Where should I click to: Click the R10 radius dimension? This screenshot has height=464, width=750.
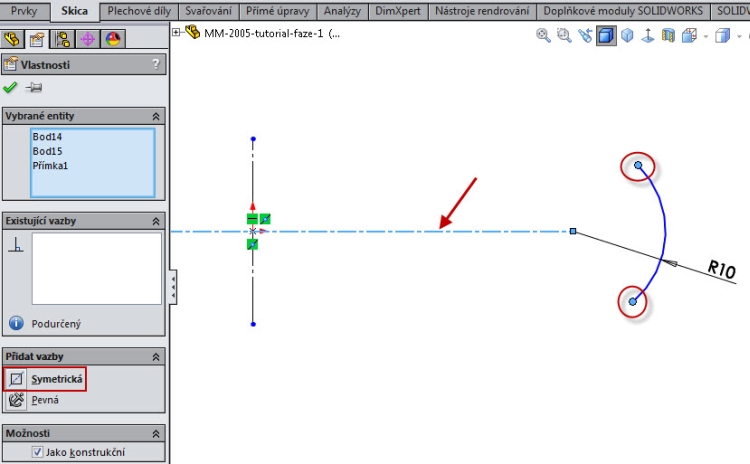(x=721, y=269)
